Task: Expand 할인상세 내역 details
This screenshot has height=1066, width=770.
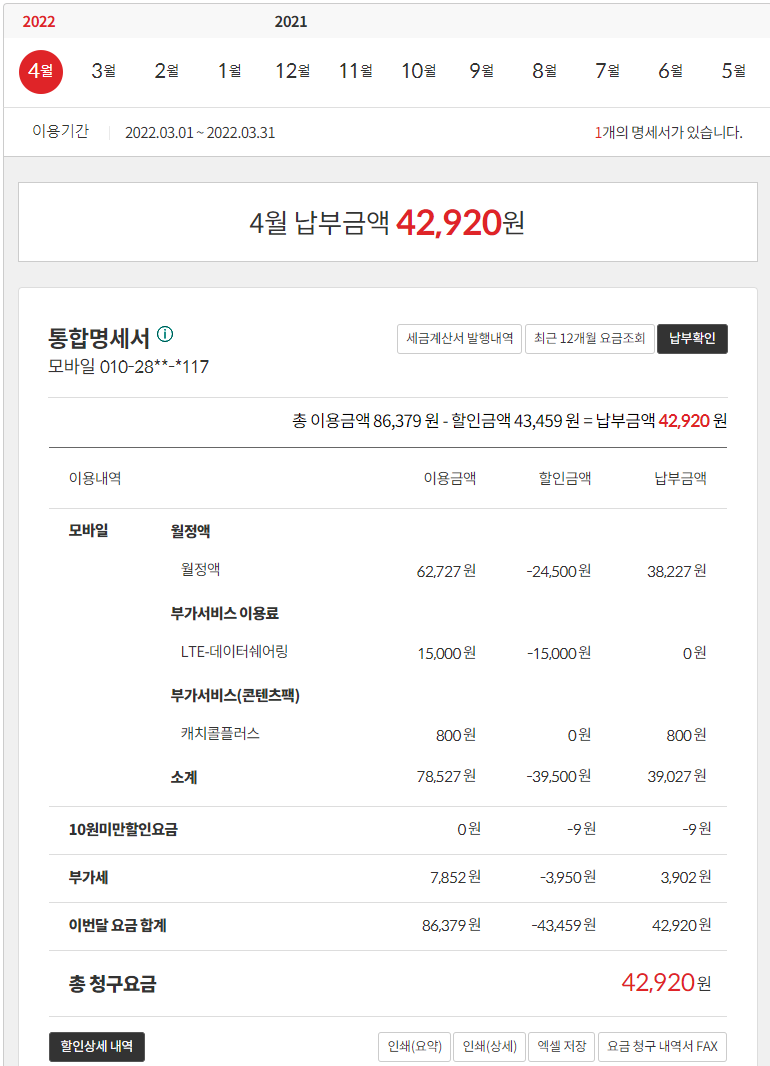Action: coord(97,1047)
